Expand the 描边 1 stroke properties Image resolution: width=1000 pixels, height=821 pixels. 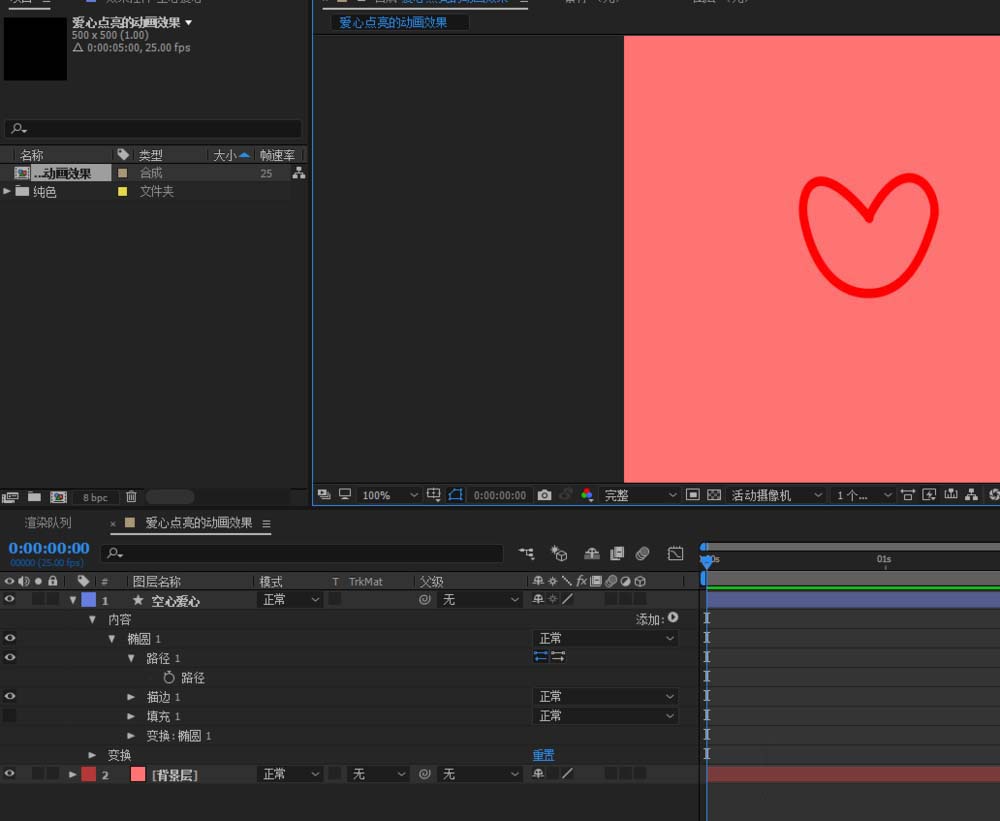131,697
